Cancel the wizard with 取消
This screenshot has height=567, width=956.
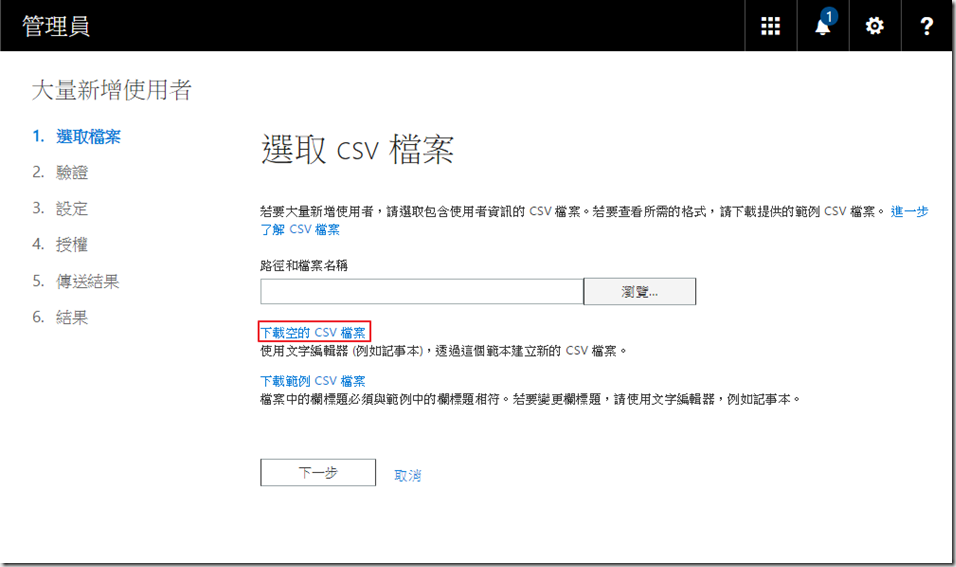(408, 476)
